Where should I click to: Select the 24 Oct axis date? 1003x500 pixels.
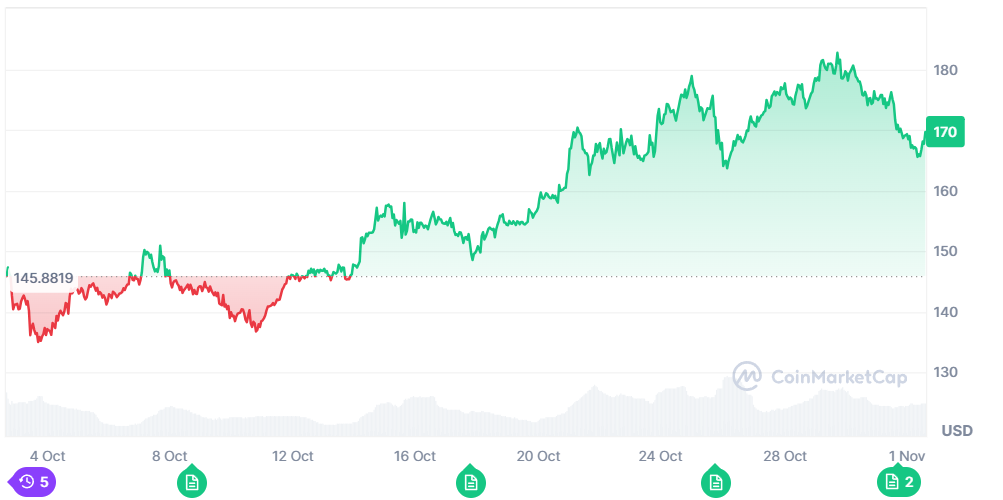[661, 456]
